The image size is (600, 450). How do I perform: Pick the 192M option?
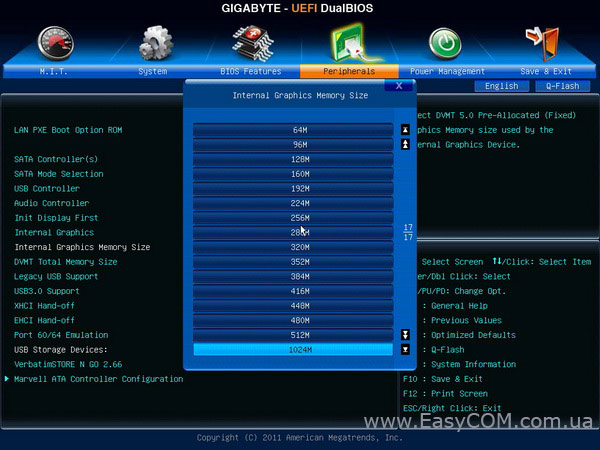(x=293, y=189)
